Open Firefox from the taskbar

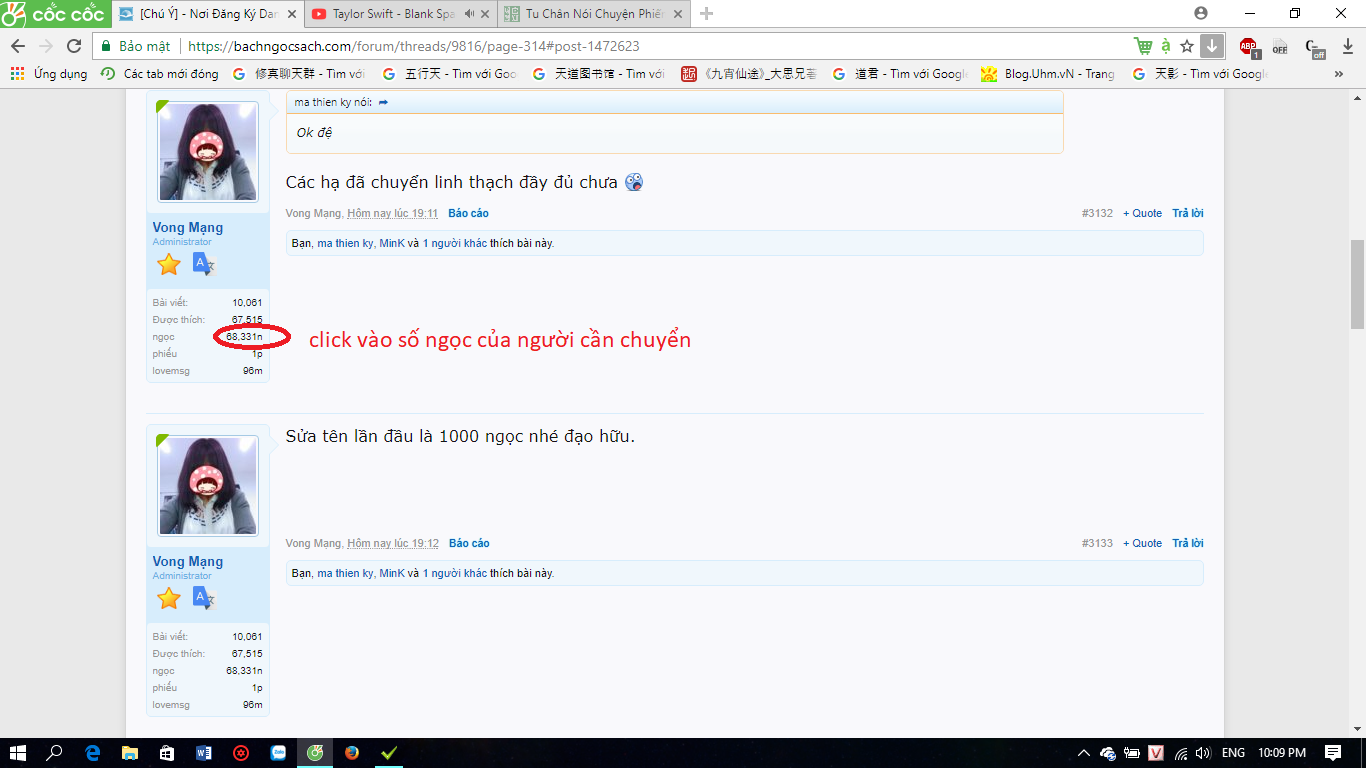[352, 753]
